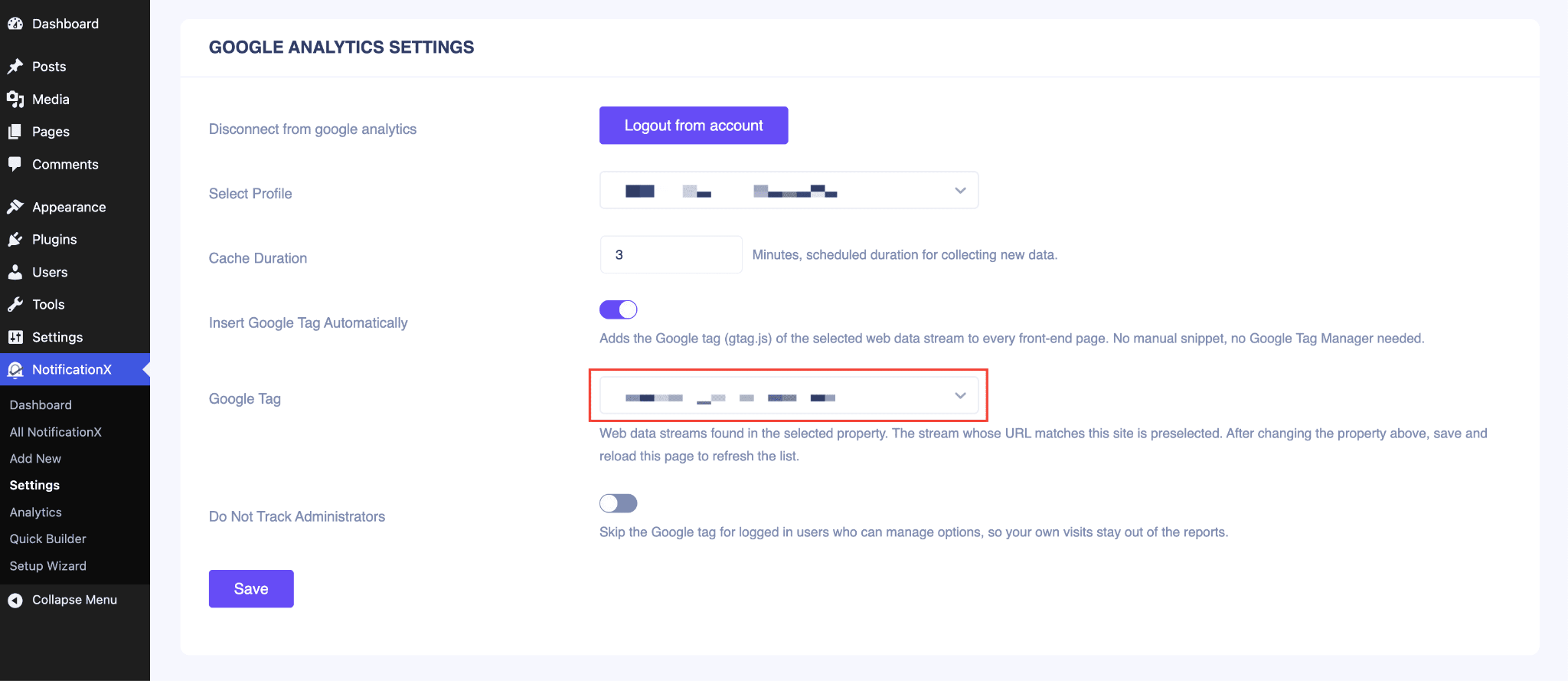Viewport: 1568px width, 681px height.
Task: Click the Appearance paintbrush icon
Action: click(15, 207)
